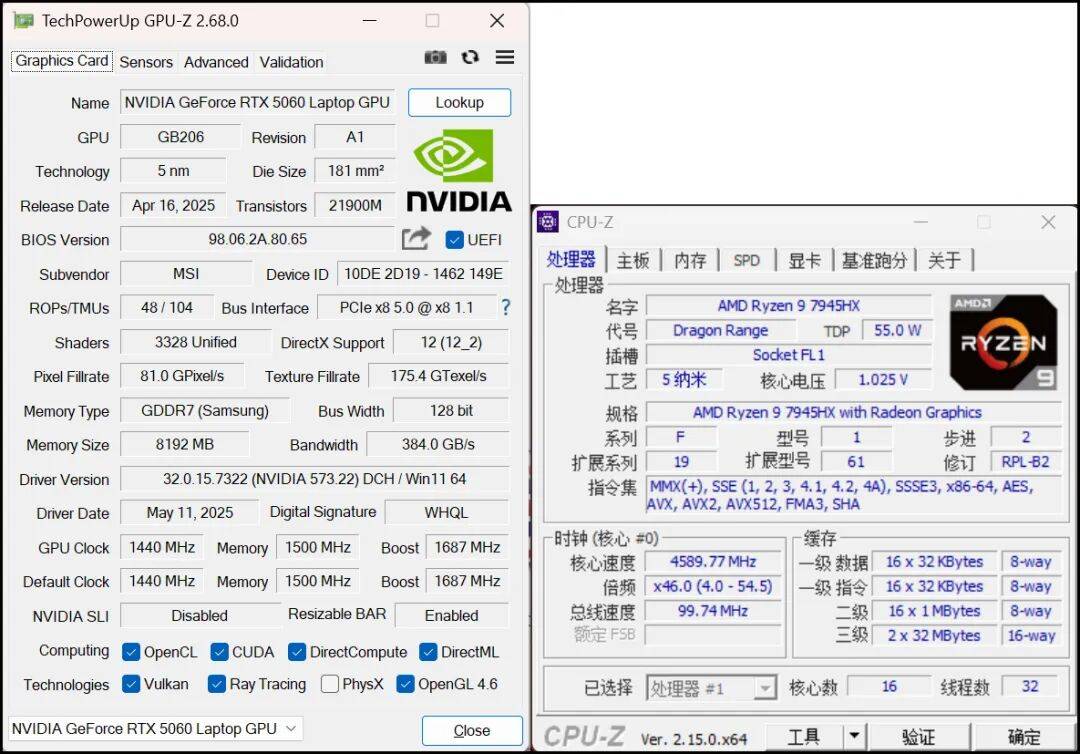This screenshot has height=754, width=1080.
Task: Click the question mark beside Bus Interface
Action: pyautogui.click(x=505, y=308)
